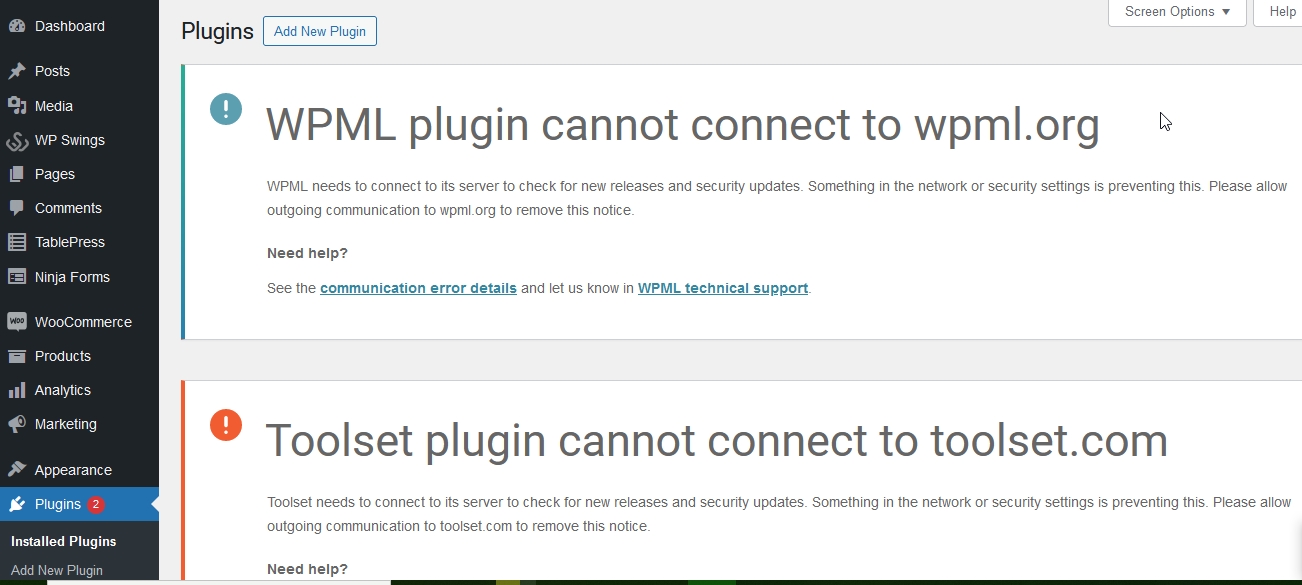
Task: Click the Marketing megaphone icon
Action: point(17,424)
